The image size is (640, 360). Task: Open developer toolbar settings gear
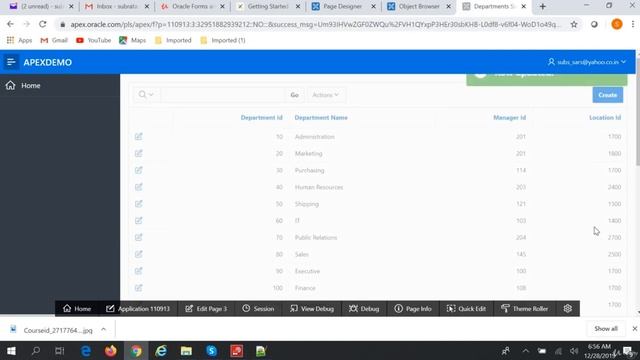pyautogui.click(x=568, y=309)
